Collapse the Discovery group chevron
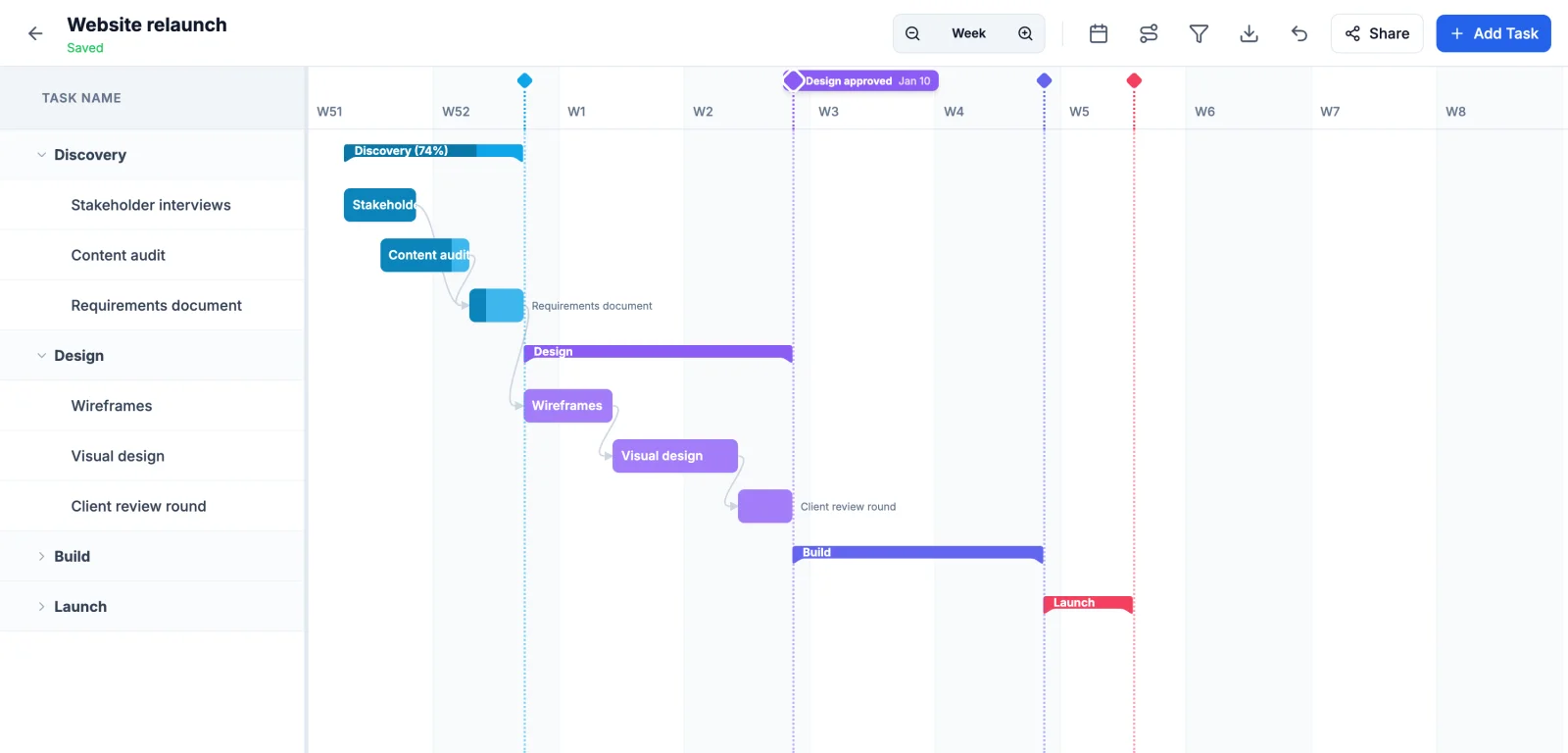 pos(41,155)
